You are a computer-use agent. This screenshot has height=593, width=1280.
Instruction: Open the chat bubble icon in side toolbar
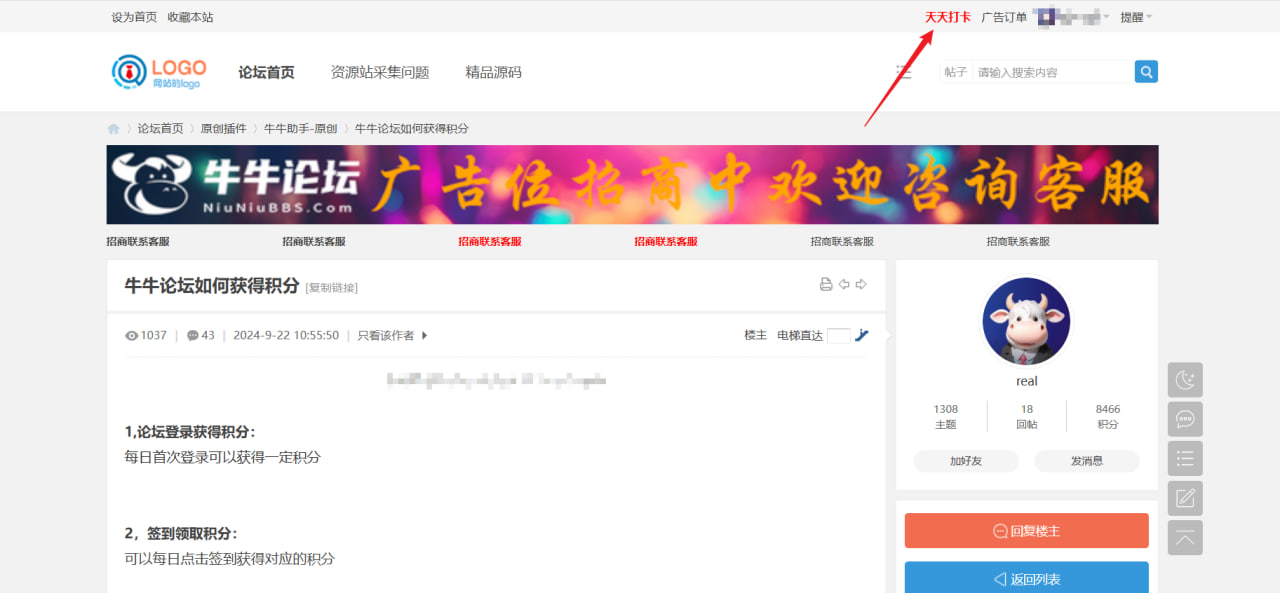(x=1185, y=419)
